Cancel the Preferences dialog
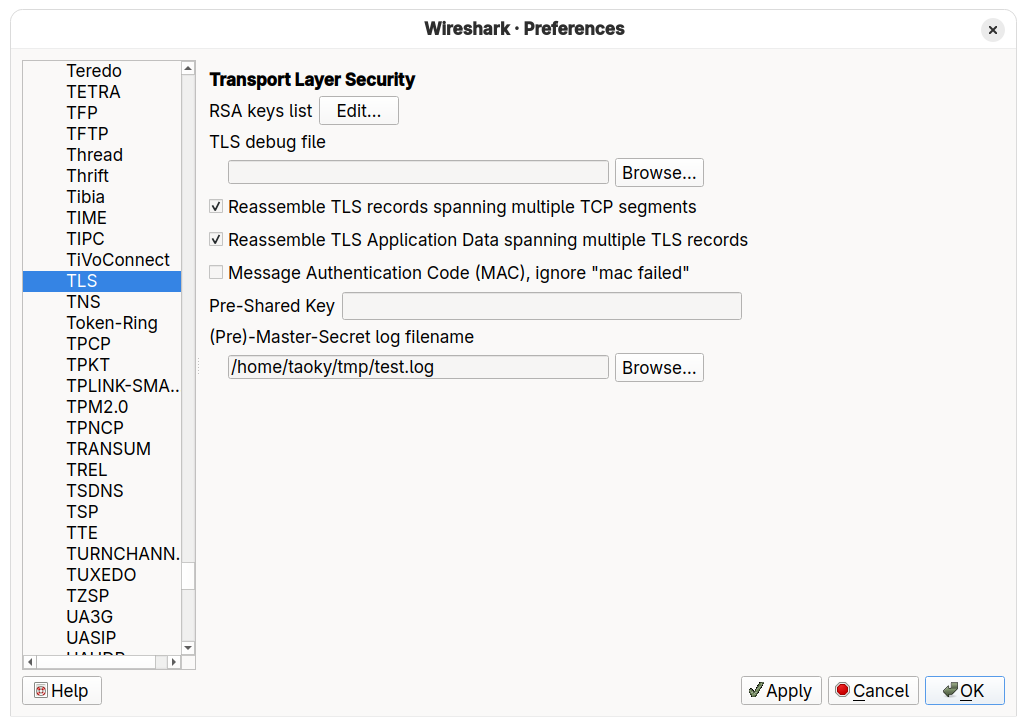1027x727 pixels. pos(872,690)
